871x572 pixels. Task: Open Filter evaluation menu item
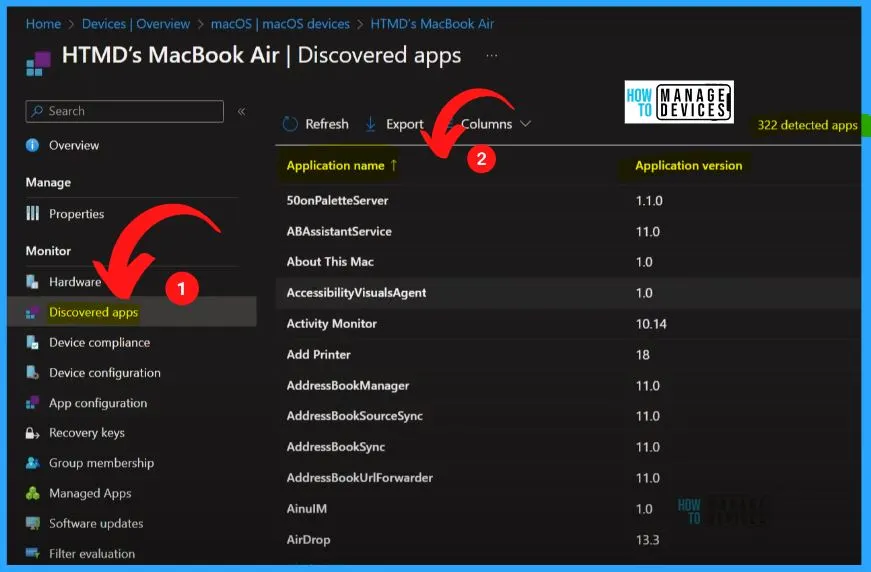click(x=92, y=554)
